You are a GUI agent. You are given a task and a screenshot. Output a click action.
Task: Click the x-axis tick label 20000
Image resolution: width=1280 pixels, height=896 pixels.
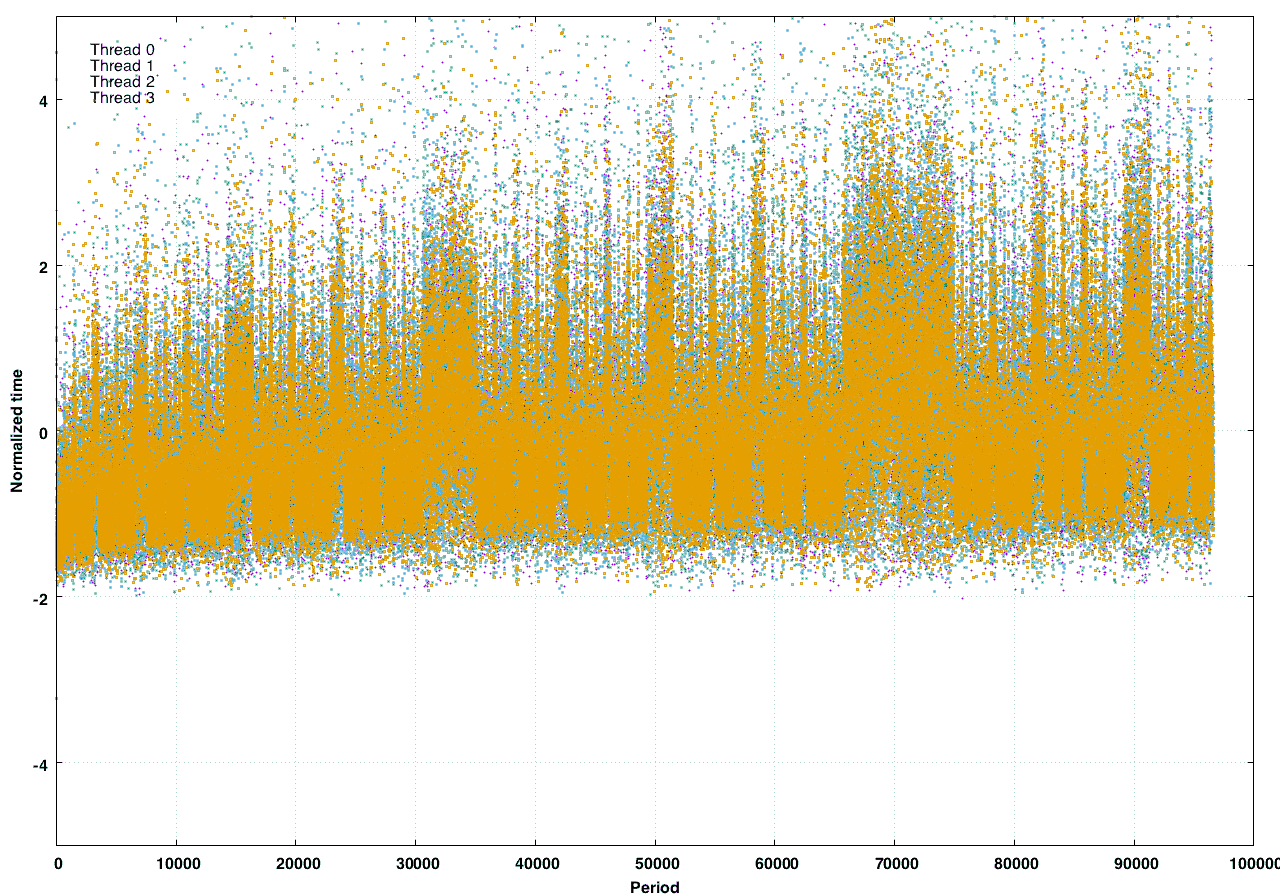296,862
